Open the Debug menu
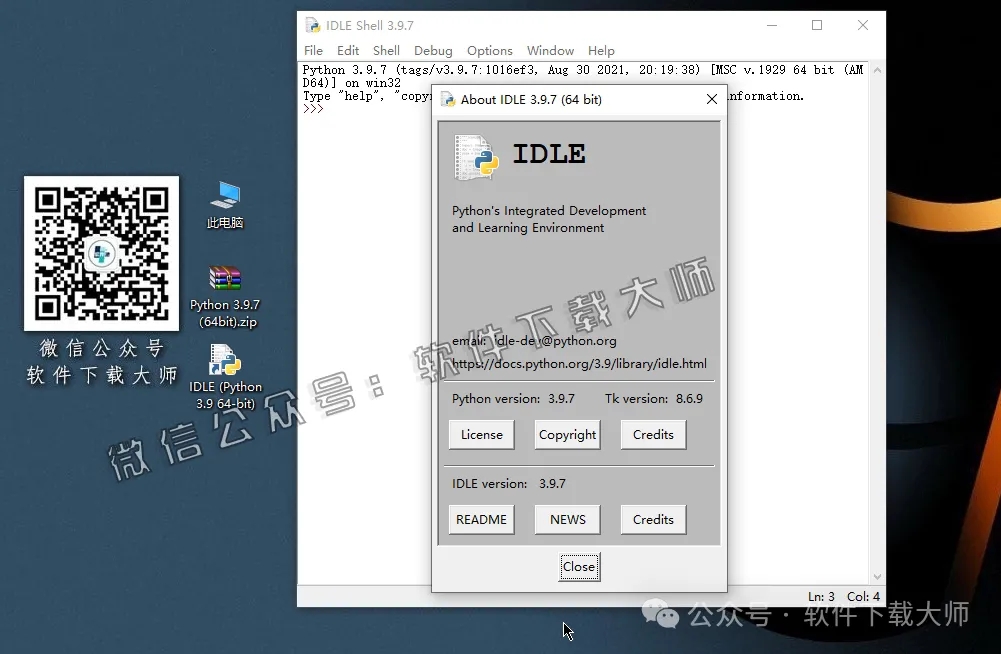 pos(433,51)
